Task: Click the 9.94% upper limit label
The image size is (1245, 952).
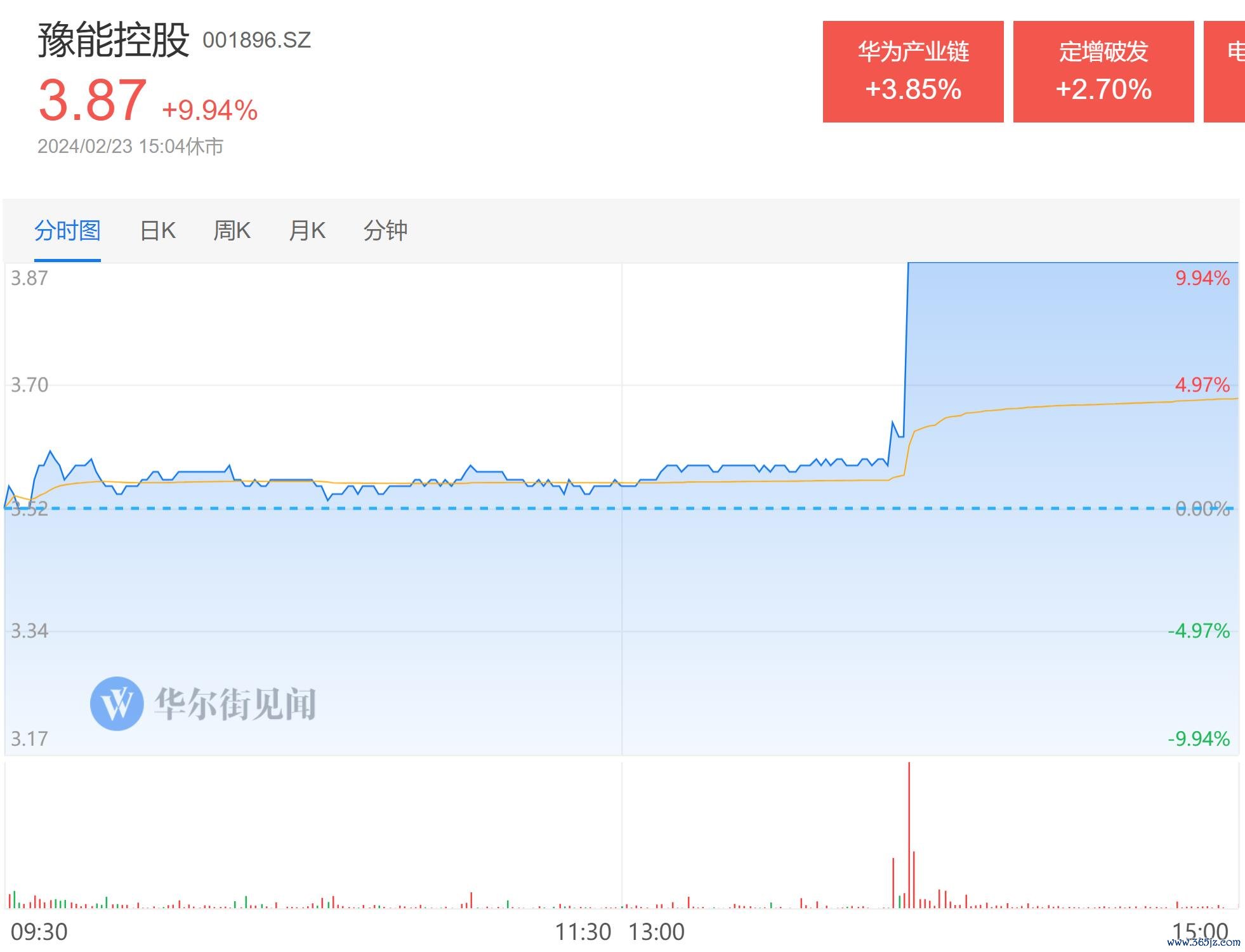Action: click(1202, 278)
